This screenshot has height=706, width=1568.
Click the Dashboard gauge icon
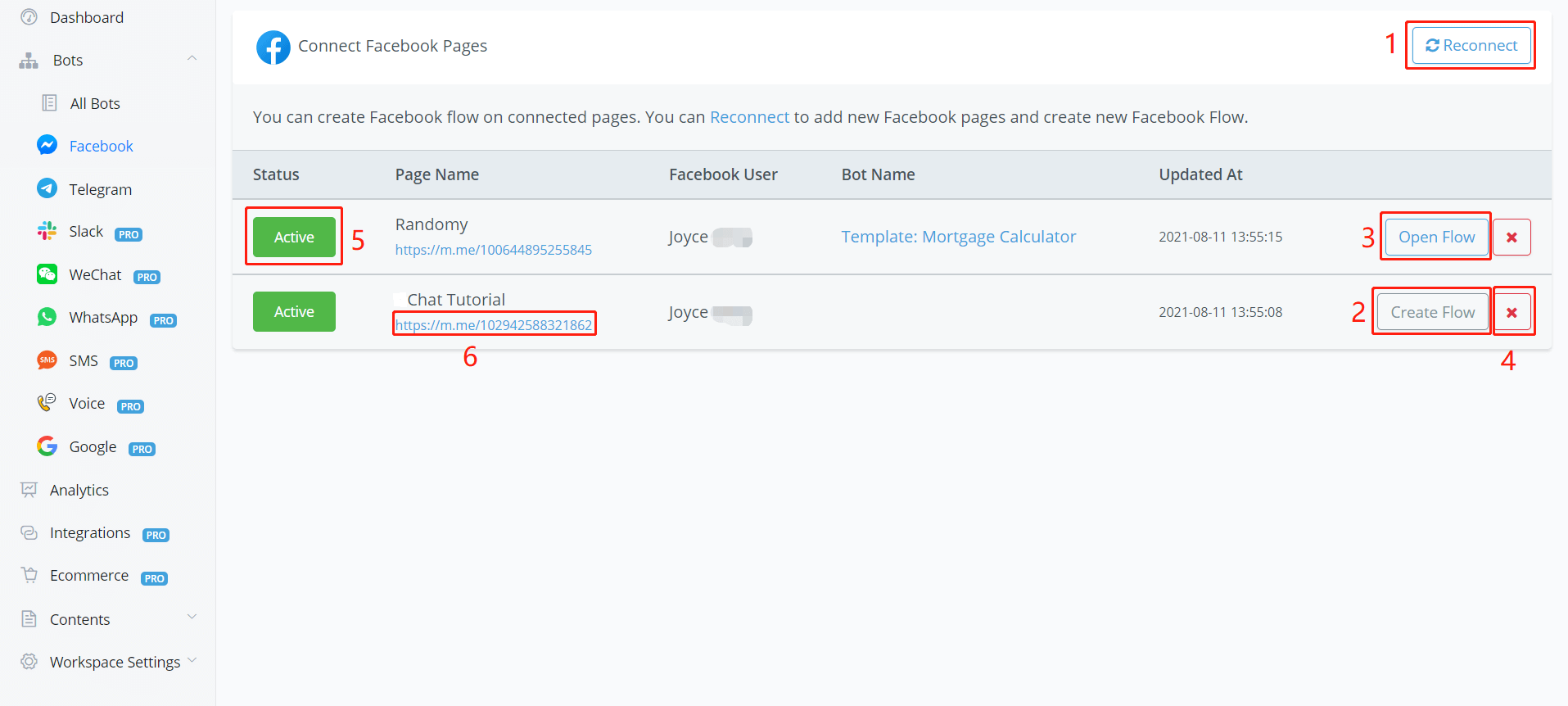point(29,17)
